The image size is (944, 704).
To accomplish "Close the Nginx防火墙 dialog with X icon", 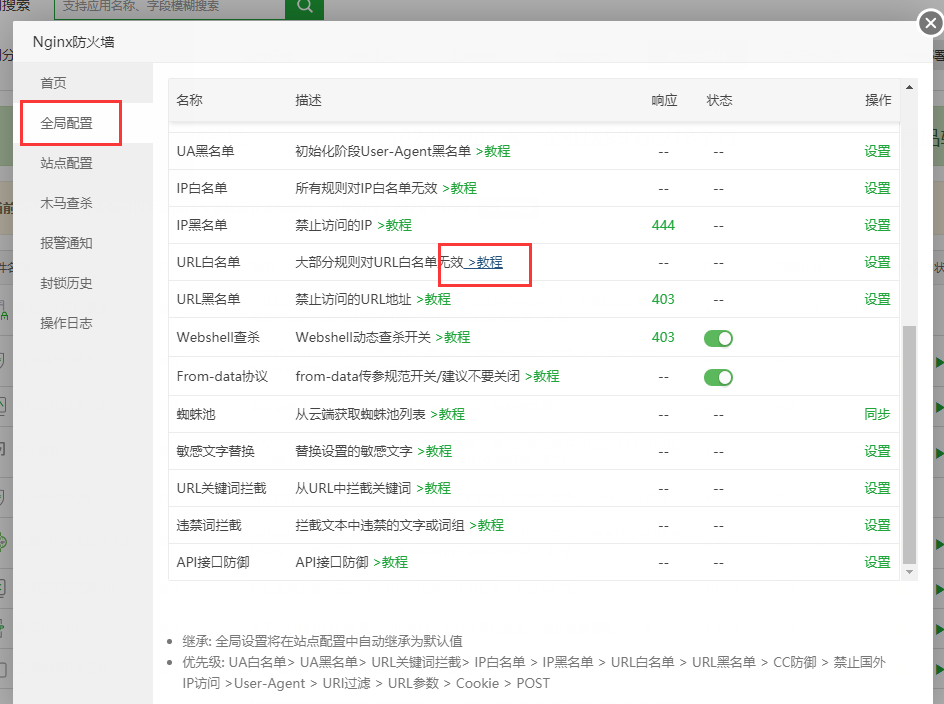I will (x=931, y=23).
